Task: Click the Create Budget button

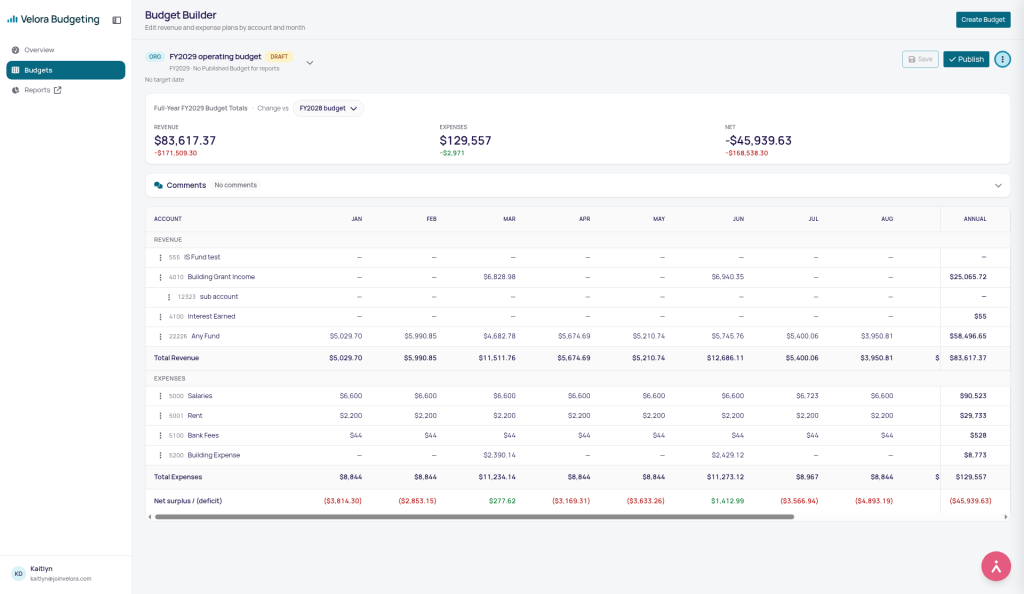Action: (x=983, y=20)
